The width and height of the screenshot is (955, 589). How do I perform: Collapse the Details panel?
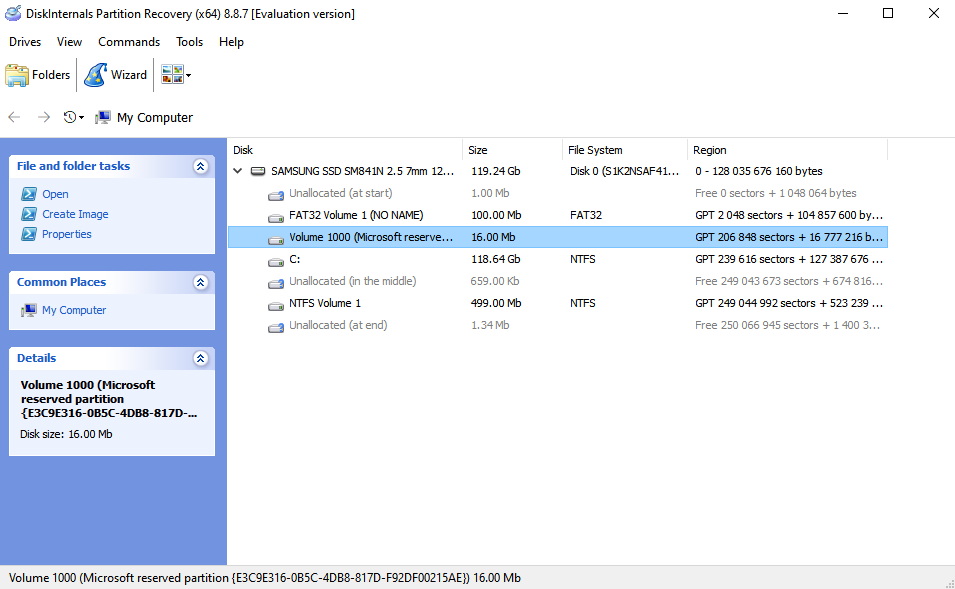pos(200,358)
